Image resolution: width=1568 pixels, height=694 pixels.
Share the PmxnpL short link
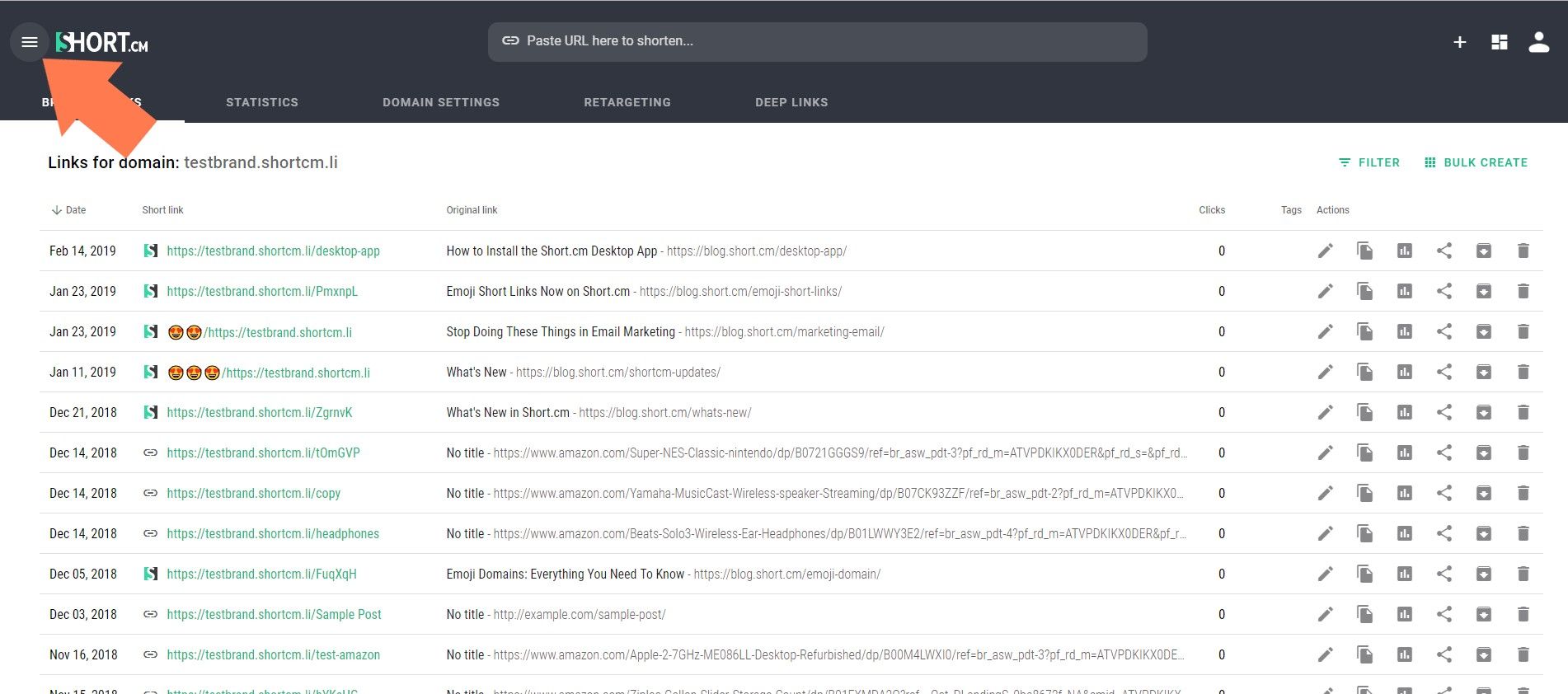tap(1444, 291)
